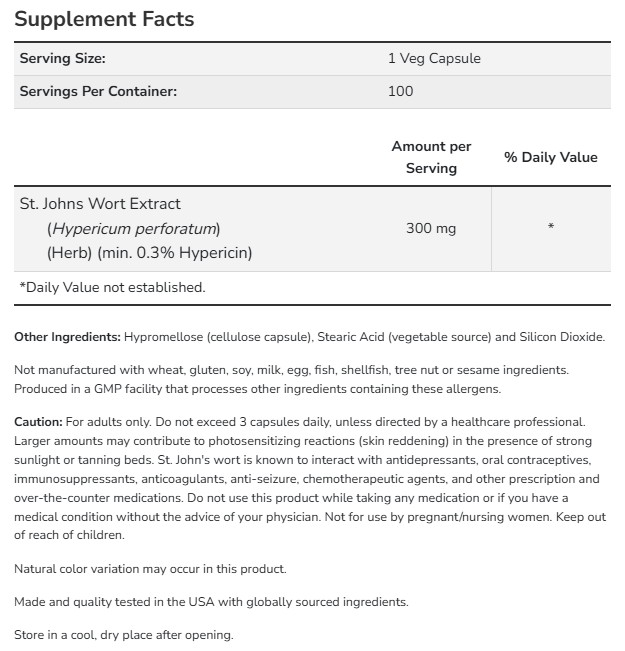Click the 300 mg amount
The width and height of the screenshot is (625, 651).
point(431,228)
